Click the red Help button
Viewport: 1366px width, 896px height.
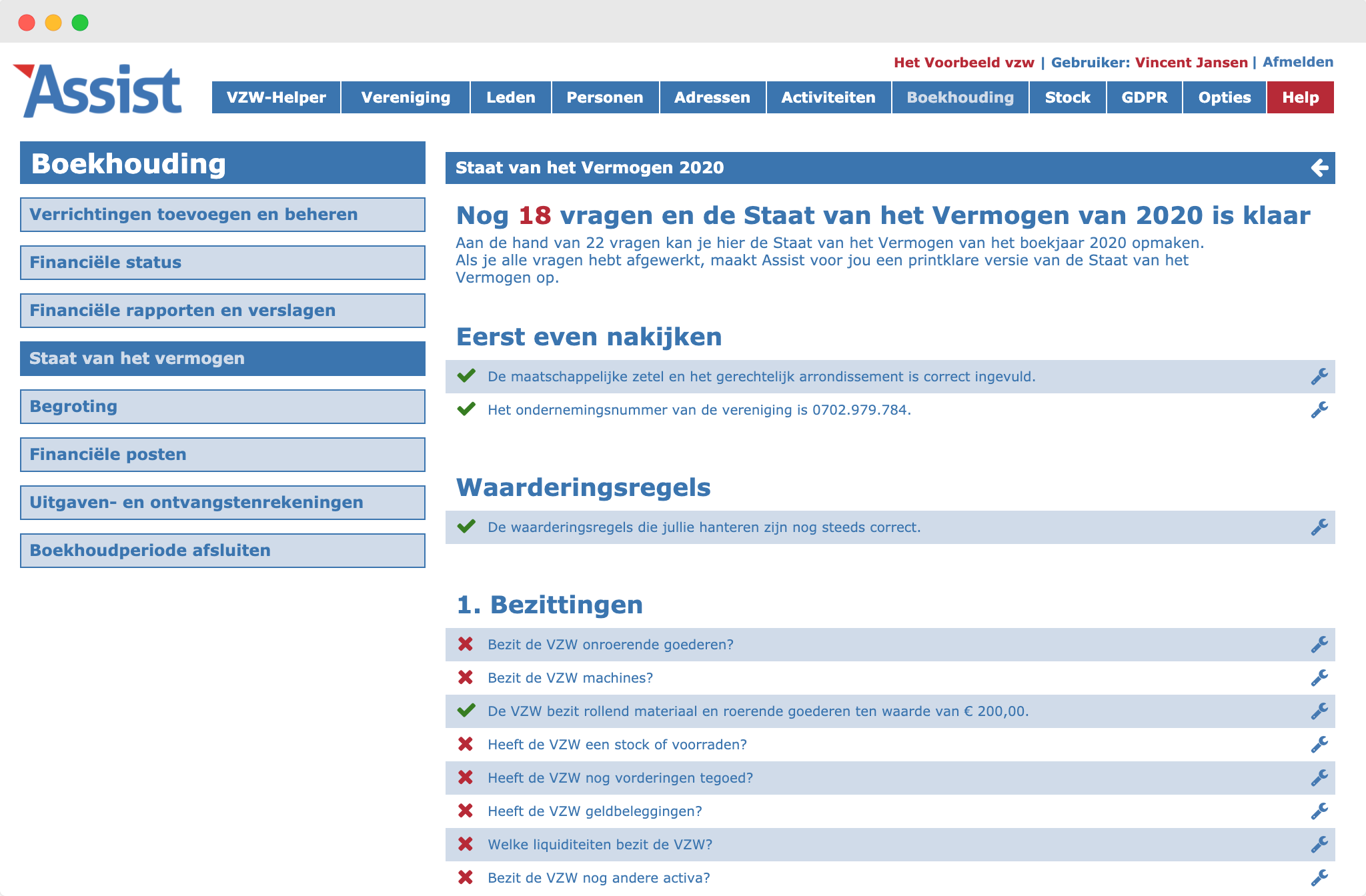[1301, 97]
